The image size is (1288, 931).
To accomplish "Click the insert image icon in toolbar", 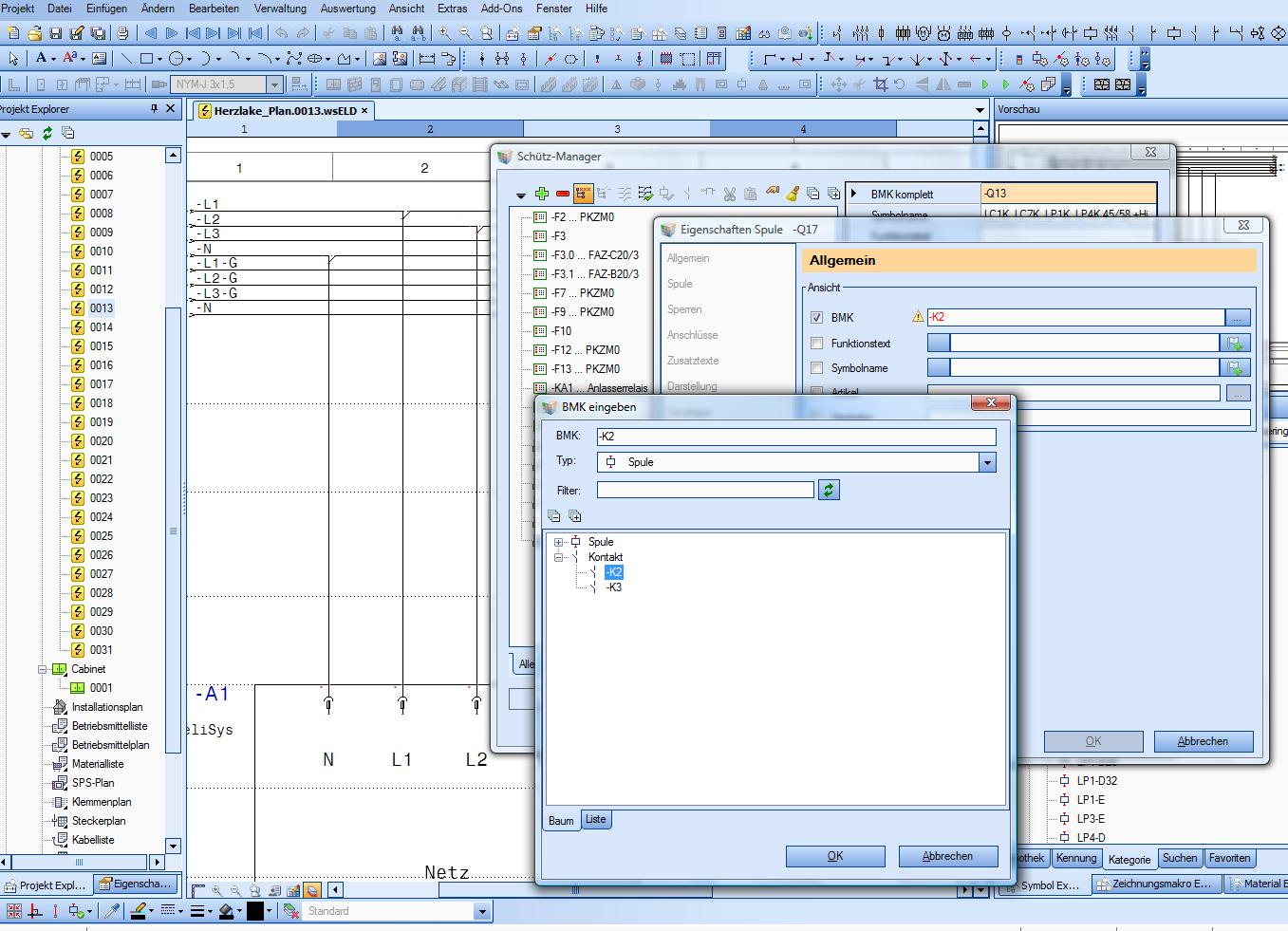I will [379, 59].
